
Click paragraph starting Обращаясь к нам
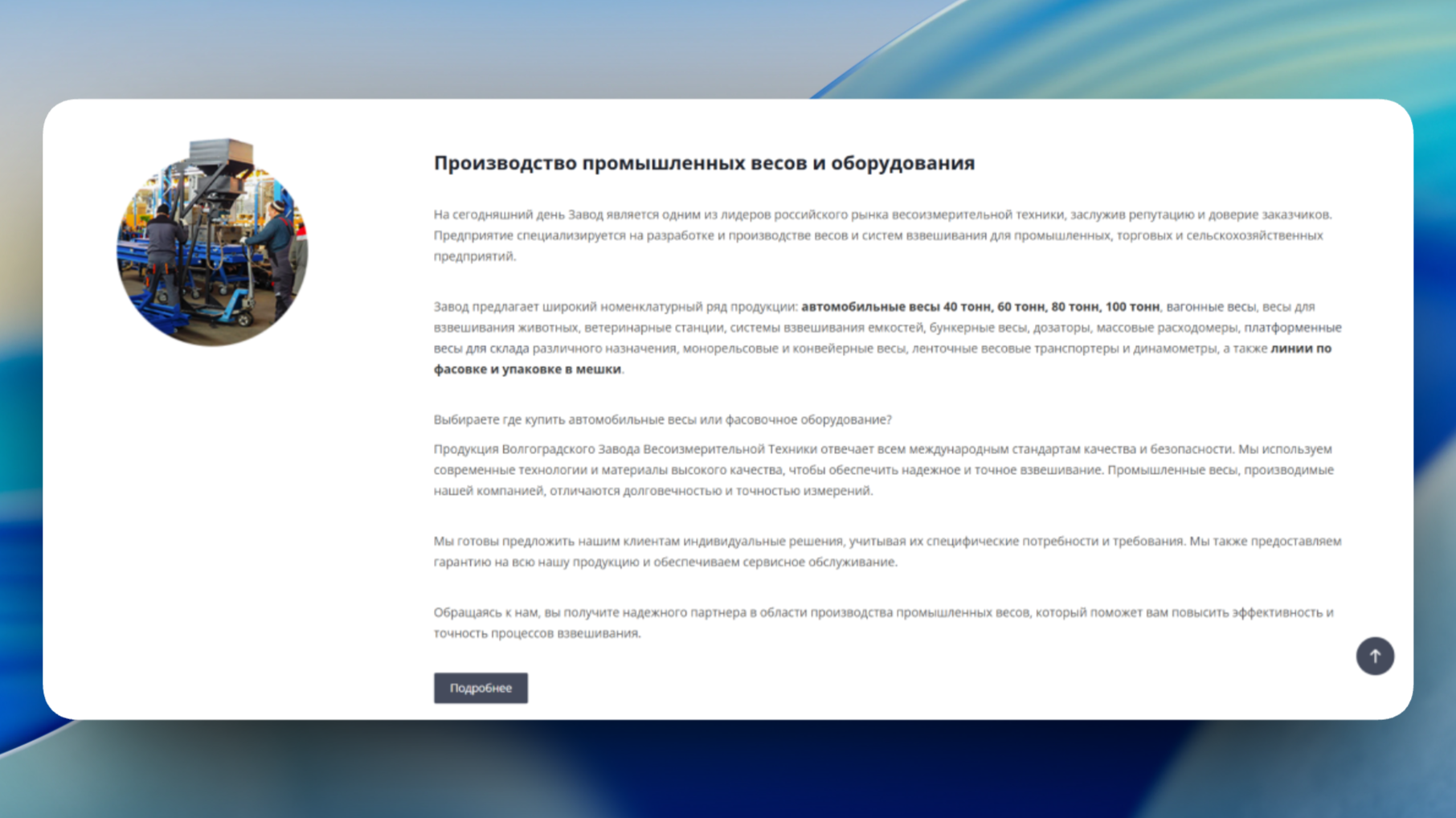pos(884,623)
